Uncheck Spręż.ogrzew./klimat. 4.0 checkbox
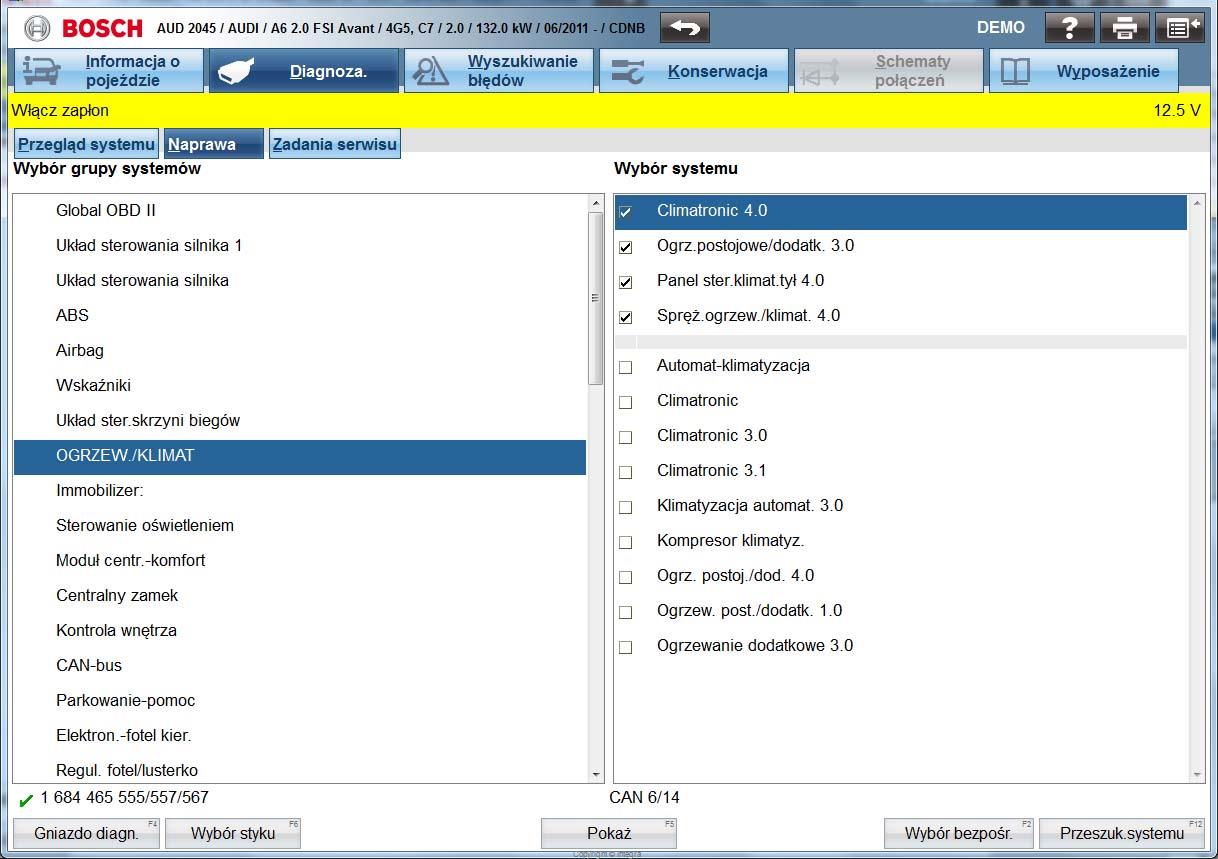Screen dimensions: 1218x859 point(625,317)
